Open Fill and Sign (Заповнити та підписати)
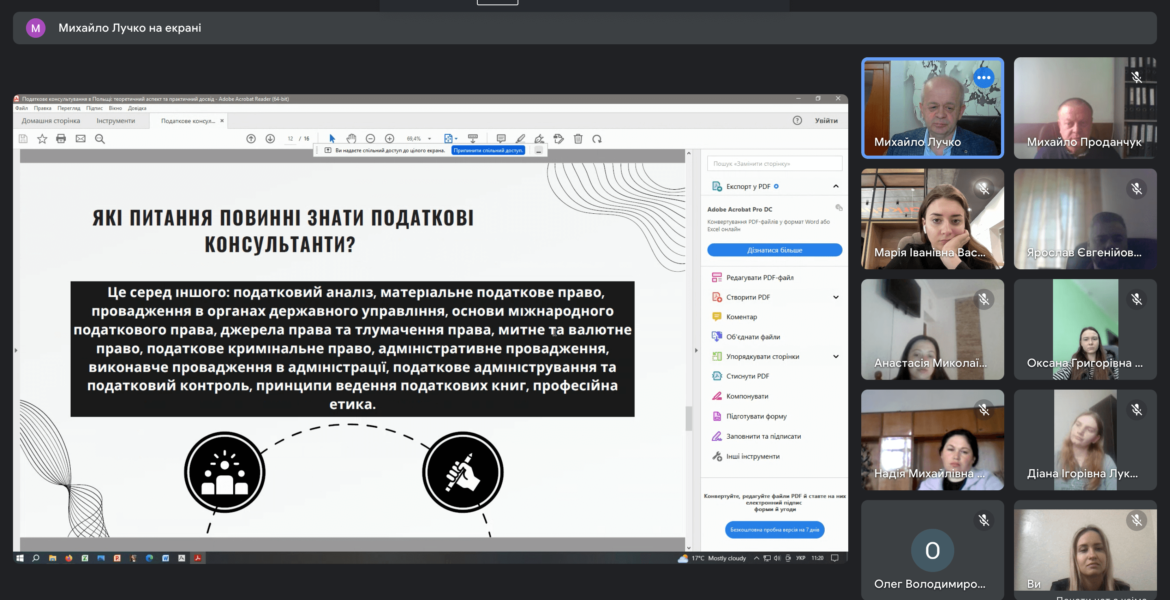 click(756, 436)
